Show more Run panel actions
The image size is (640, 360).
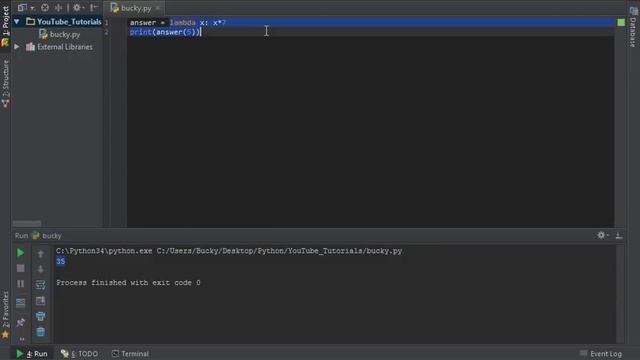(22, 339)
